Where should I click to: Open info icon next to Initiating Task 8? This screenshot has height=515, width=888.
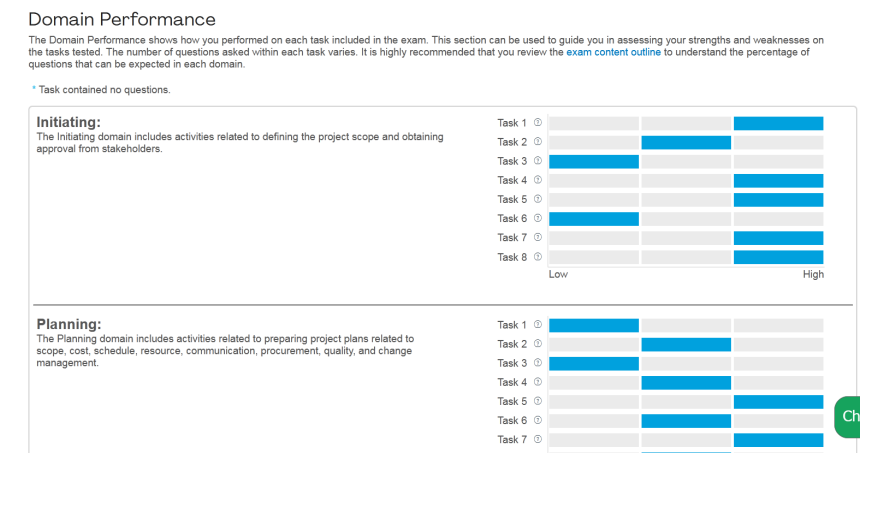tap(538, 257)
